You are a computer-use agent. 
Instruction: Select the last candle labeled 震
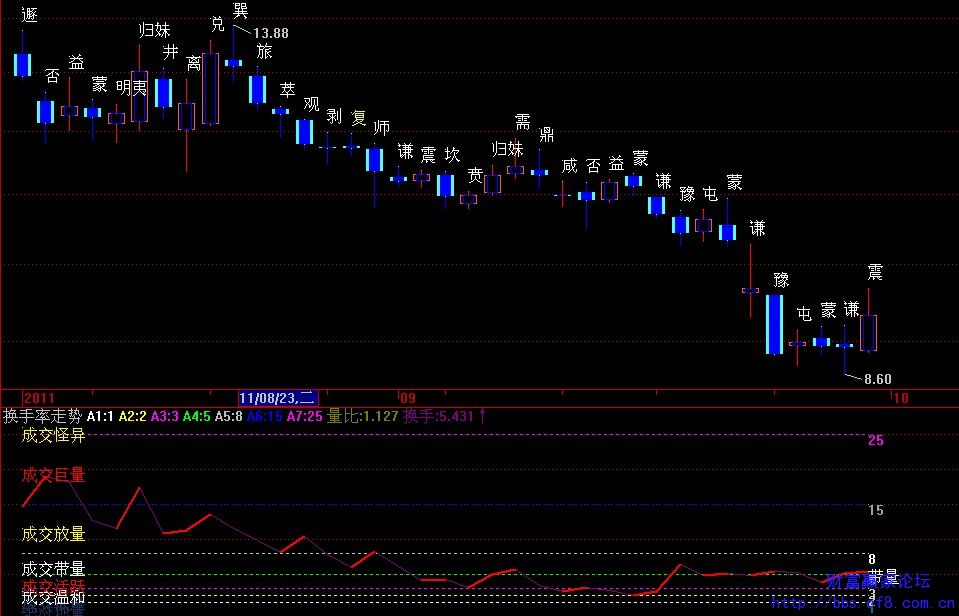(x=868, y=332)
